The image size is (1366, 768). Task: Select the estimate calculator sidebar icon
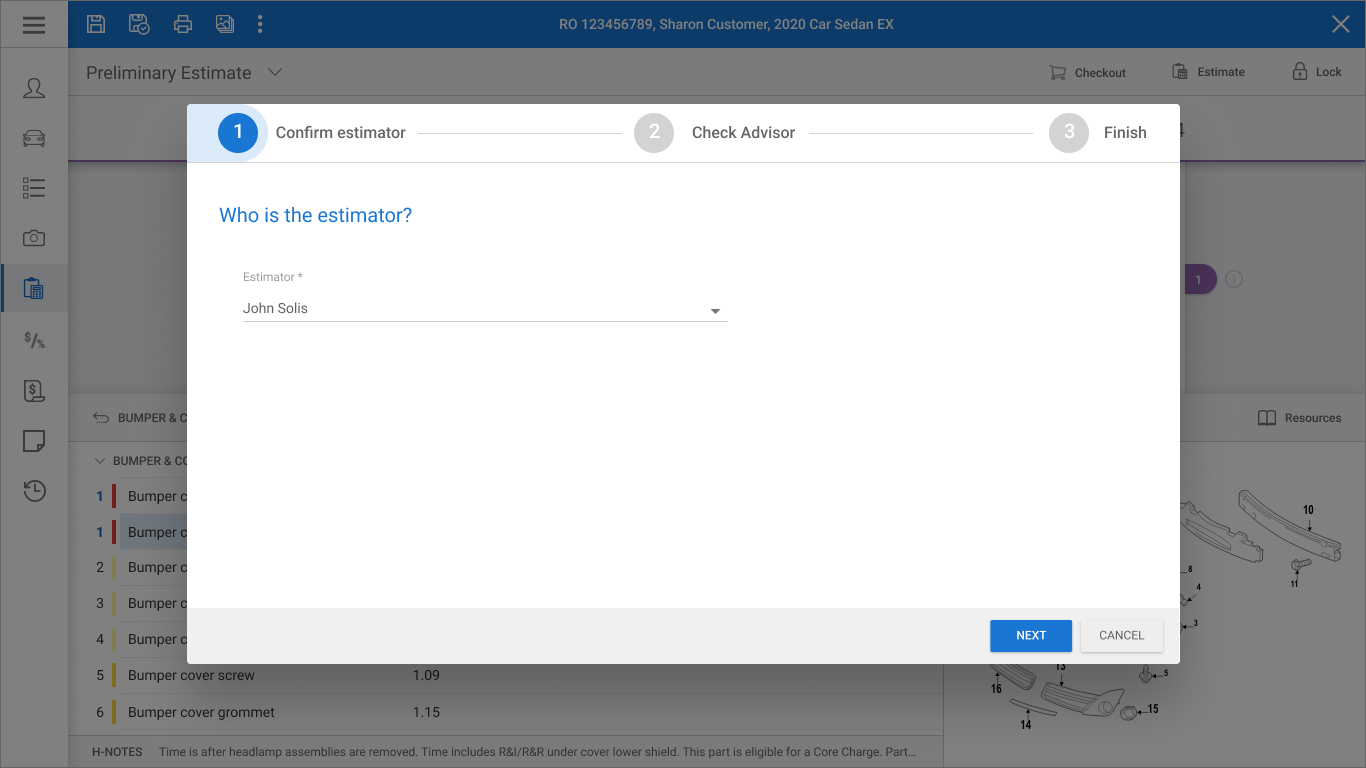pyautogui.click(x=34, y=289)
